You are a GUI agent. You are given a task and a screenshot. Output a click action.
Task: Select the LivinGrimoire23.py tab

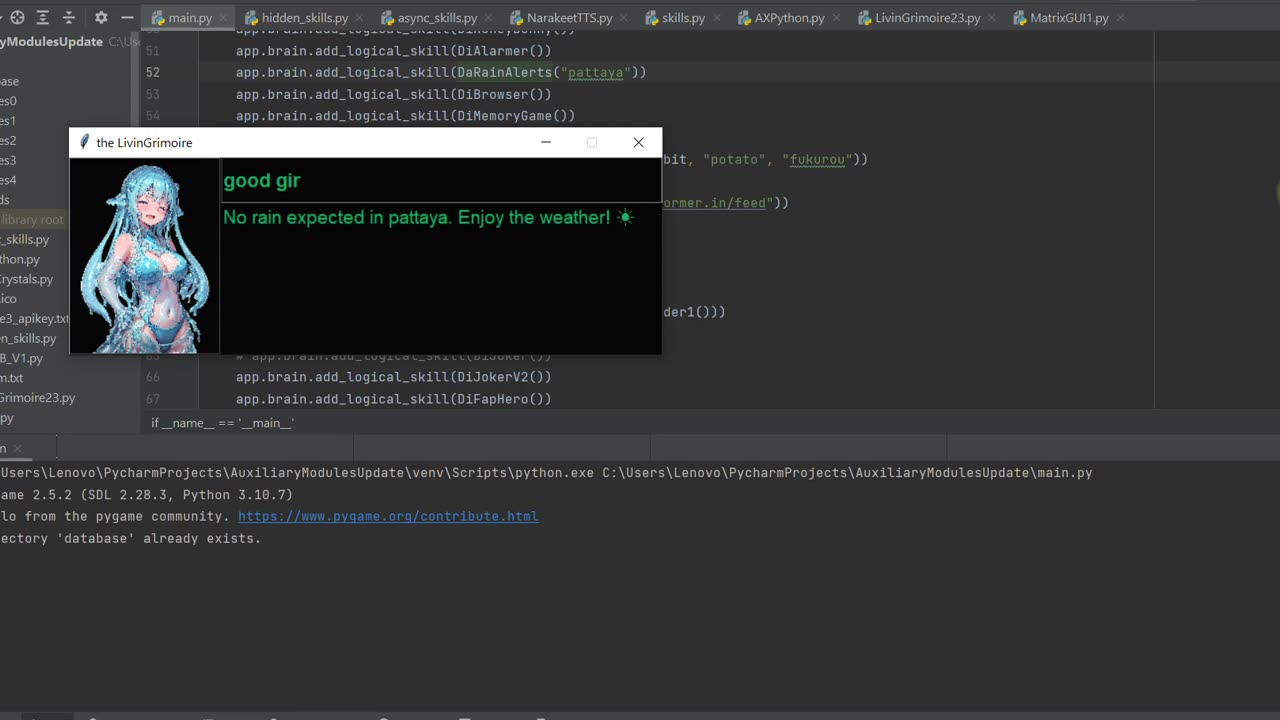[927, 18]
